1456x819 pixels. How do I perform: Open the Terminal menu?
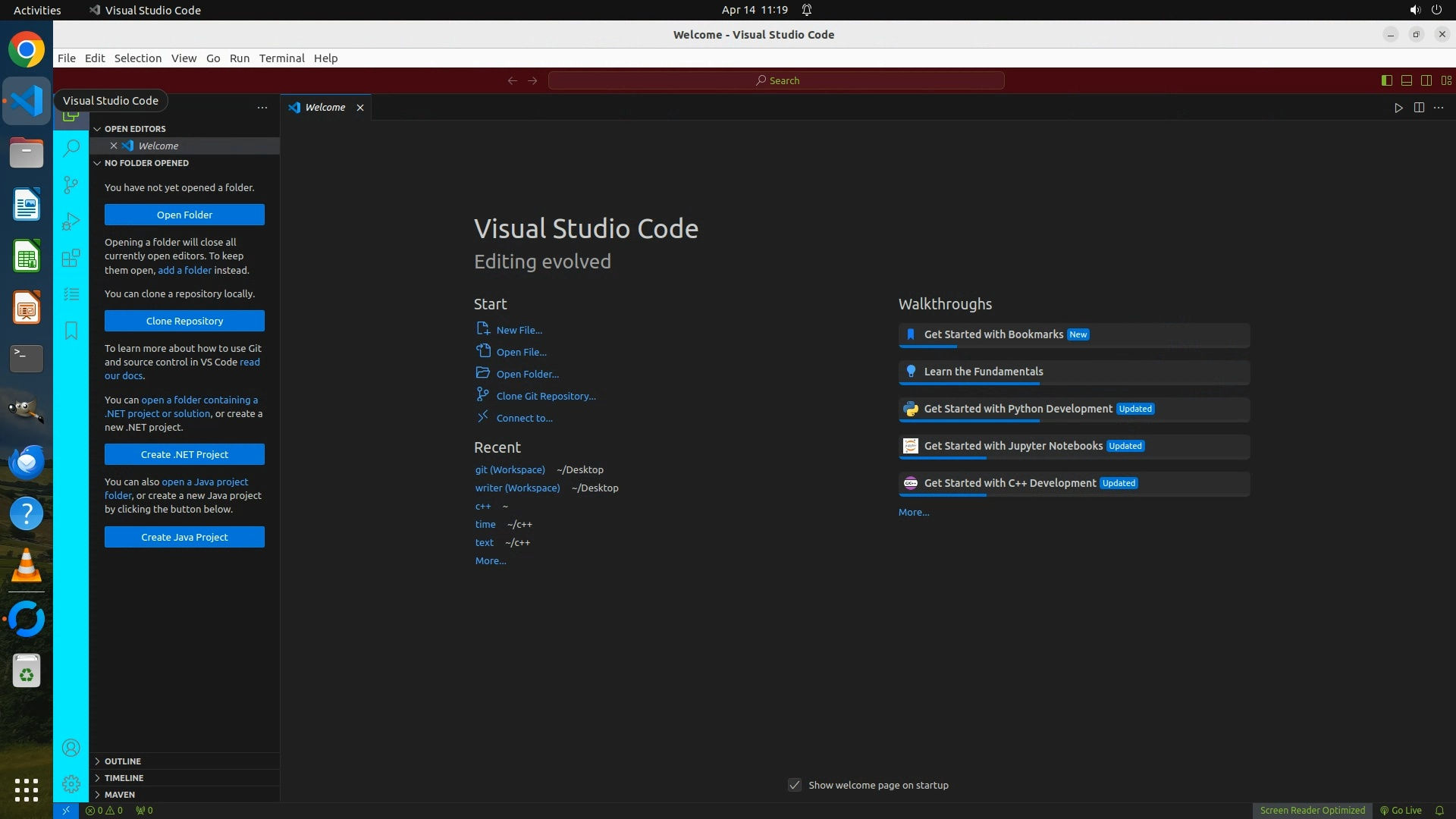click(x=281, y=58)
